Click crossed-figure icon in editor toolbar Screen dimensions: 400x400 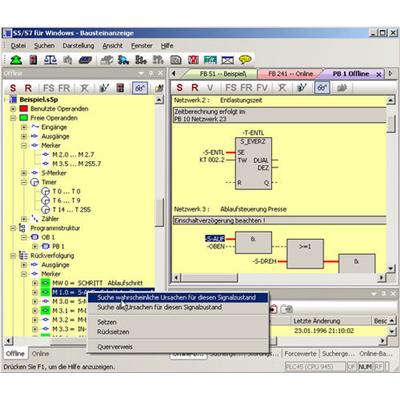tap(282, 88)
